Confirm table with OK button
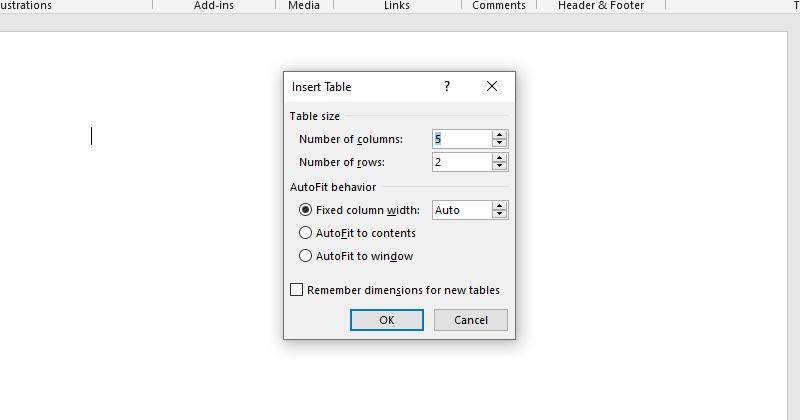The height and width of the screenshot is (420, 800). click(x=387, y=320)
